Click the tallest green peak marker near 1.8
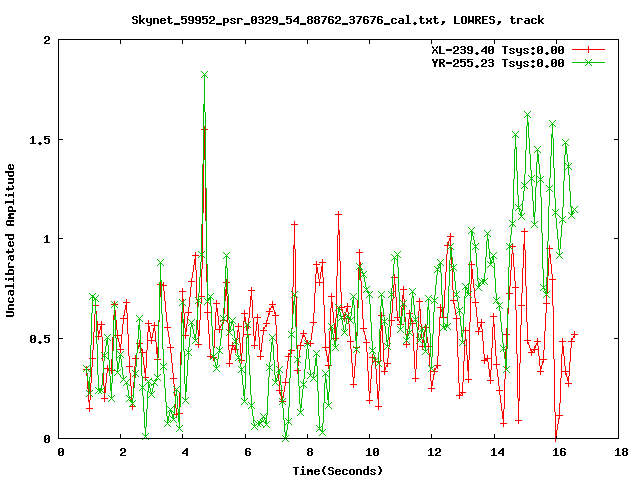 (204, 75)
